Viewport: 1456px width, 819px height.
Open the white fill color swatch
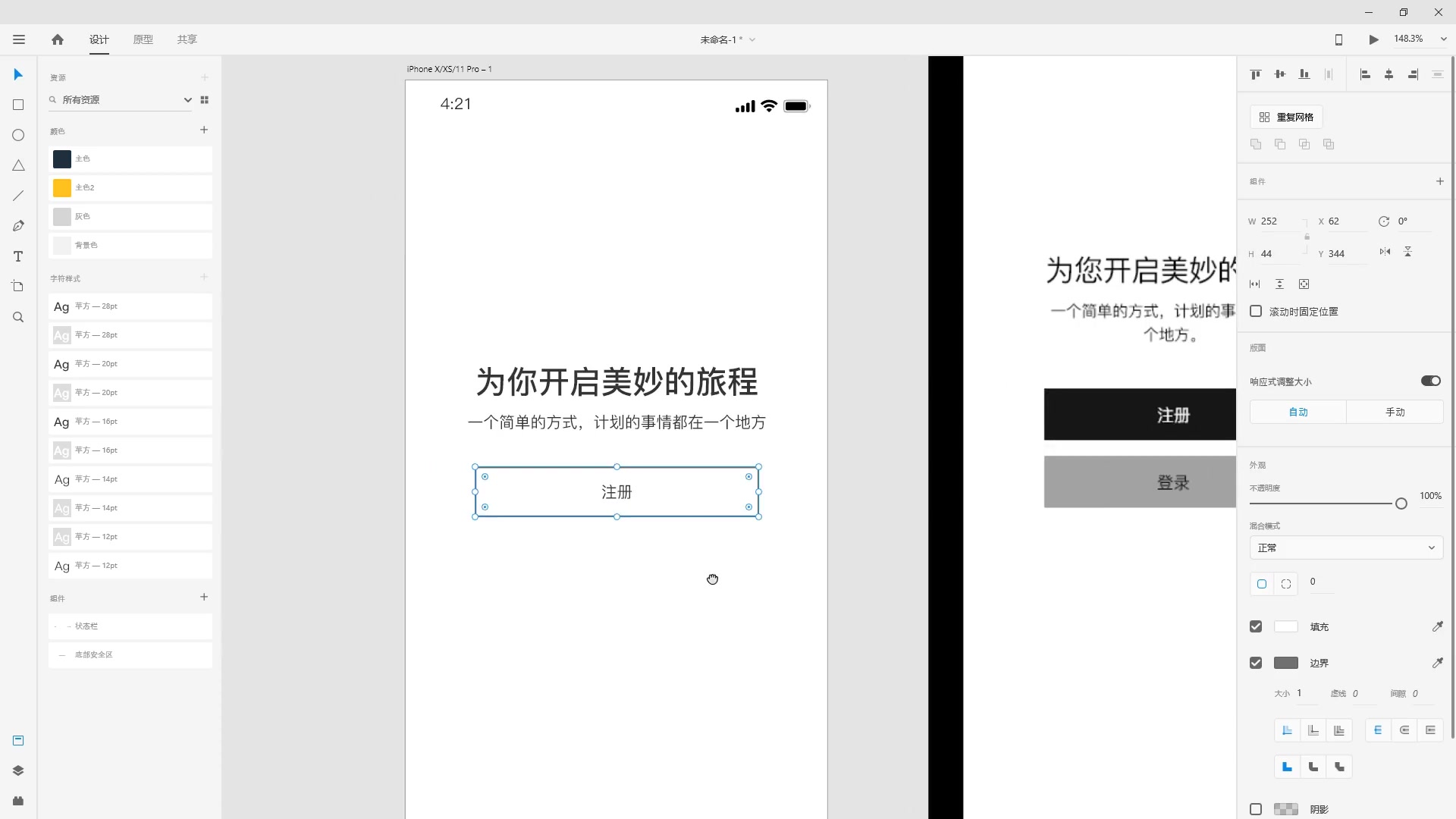pos(1286,626)
